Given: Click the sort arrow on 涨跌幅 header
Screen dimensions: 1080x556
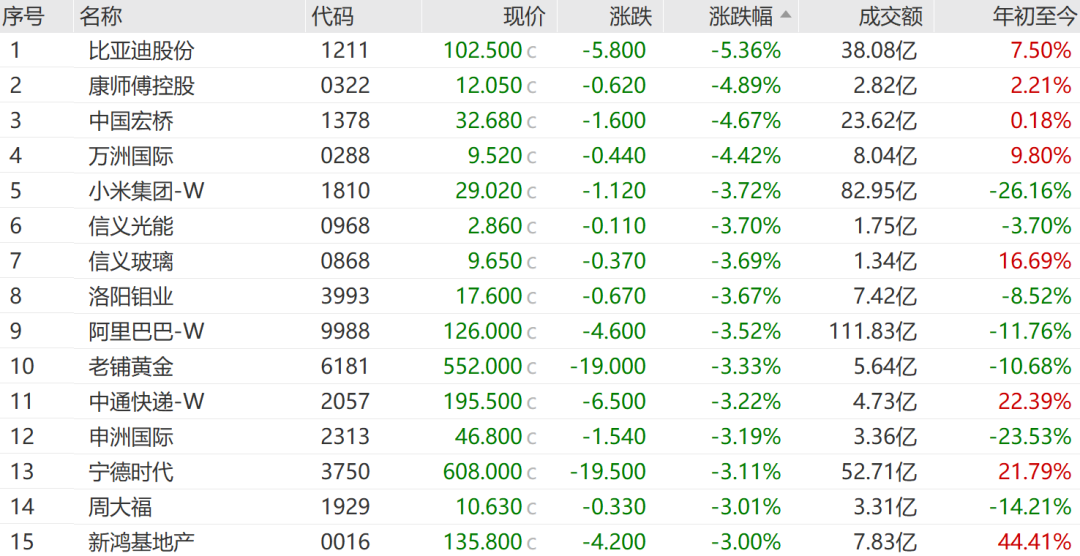Looking at the screenshot, I should coord(786,16).
